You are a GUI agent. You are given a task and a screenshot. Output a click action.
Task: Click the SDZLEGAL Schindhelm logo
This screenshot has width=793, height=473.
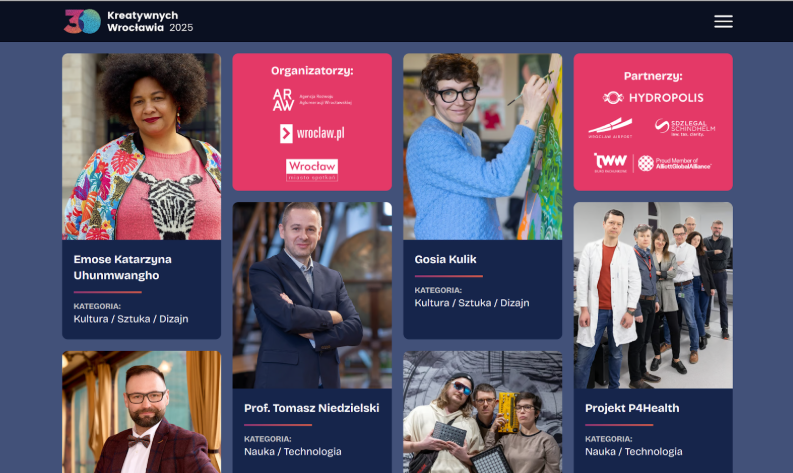685,127
